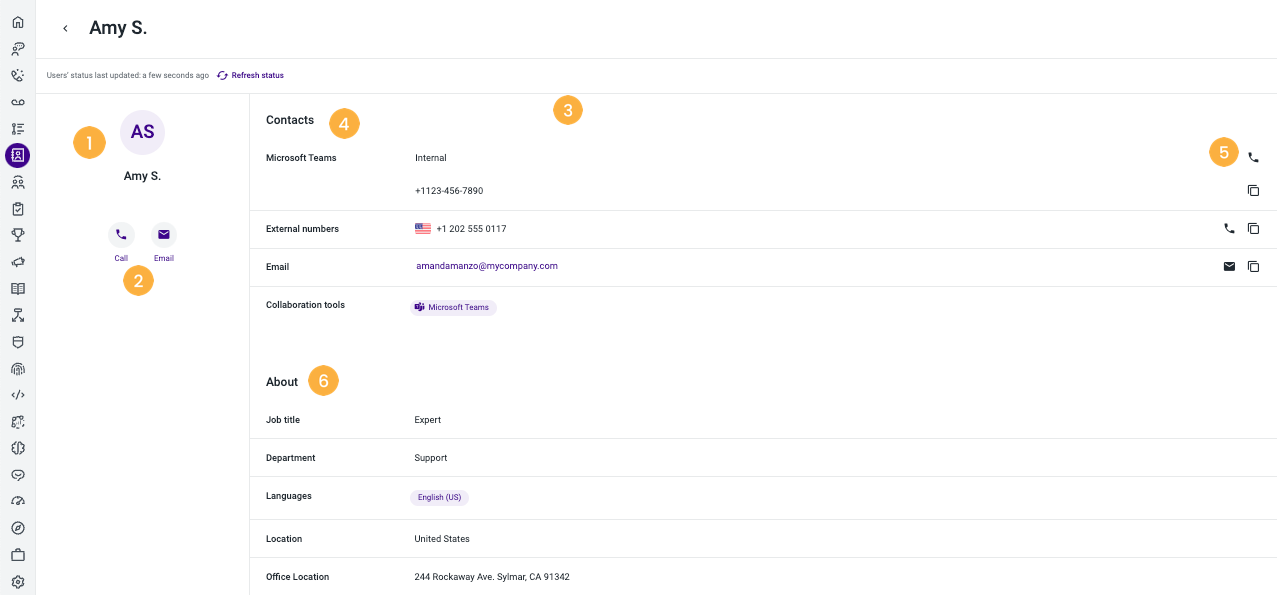Click the Office Location row label

[297, 577]
